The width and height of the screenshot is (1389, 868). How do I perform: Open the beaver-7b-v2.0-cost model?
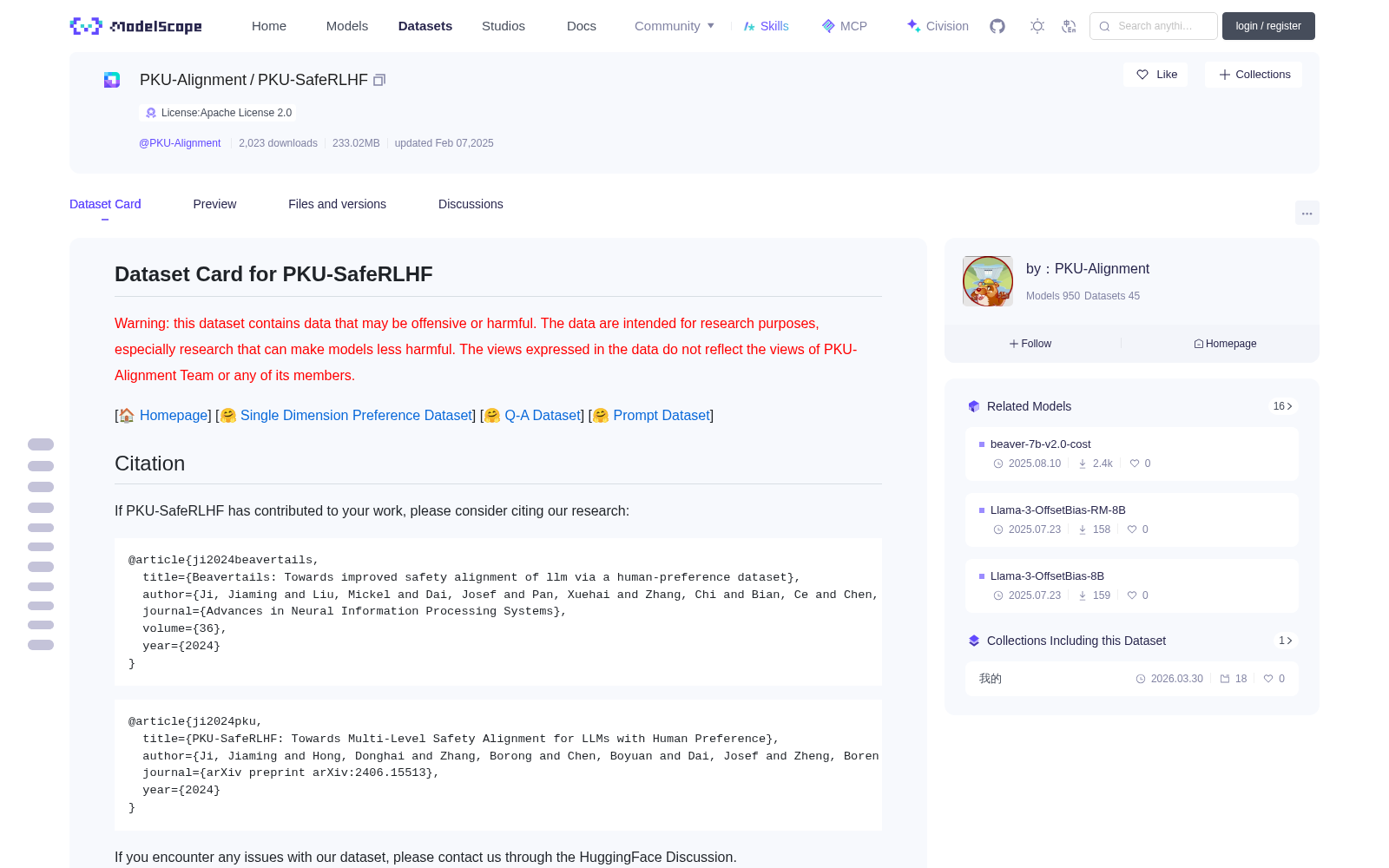click(x=1132, y=454)
